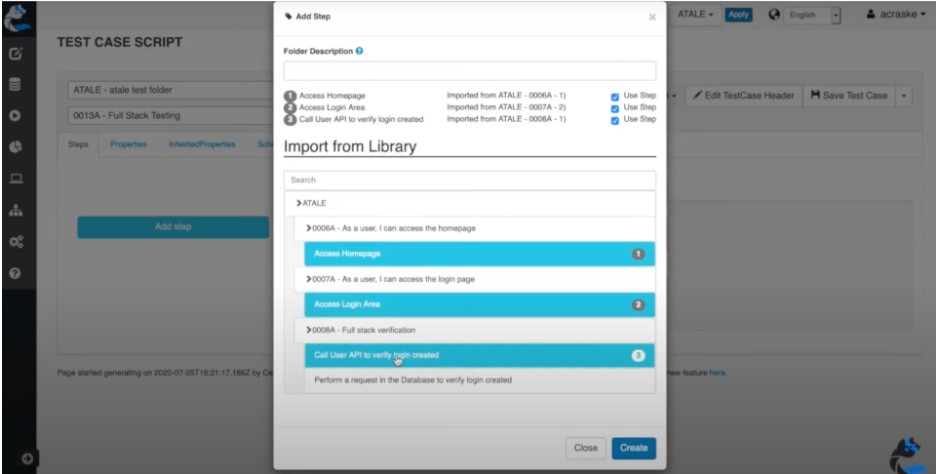Click the globe language icon
This screenshot has height=474, width=936.
point(775,15)
